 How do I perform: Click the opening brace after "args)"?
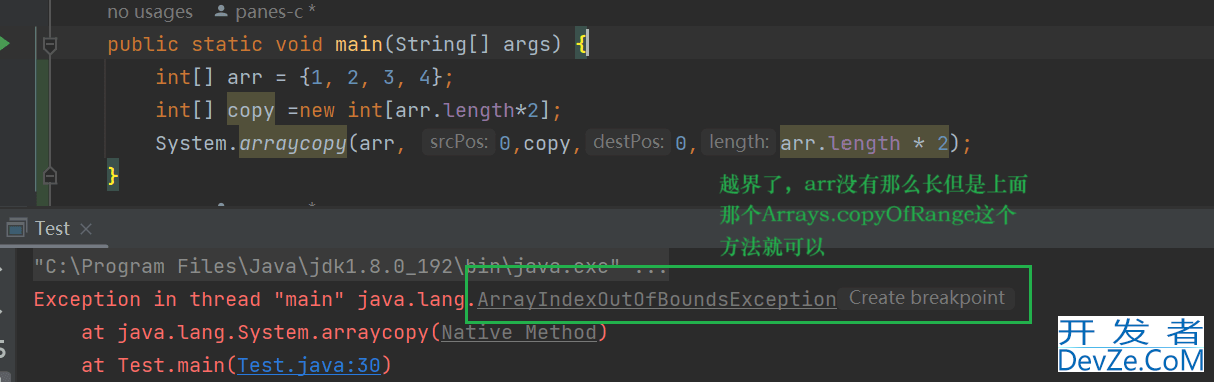(582, 45)
